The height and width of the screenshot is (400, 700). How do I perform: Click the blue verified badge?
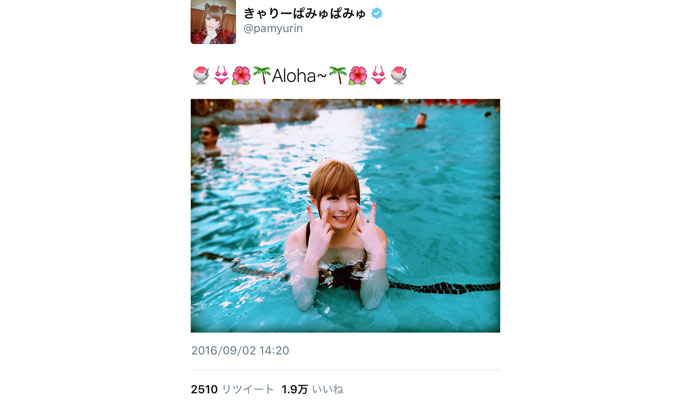pyautogui.click(x=377, y=13)
